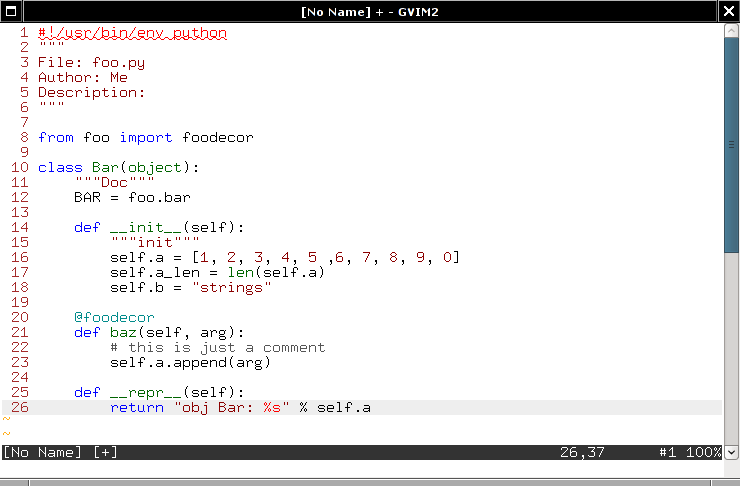Click the 'Description:' line
The width and height of the screenshot is (740, 486).
point(92,92)
